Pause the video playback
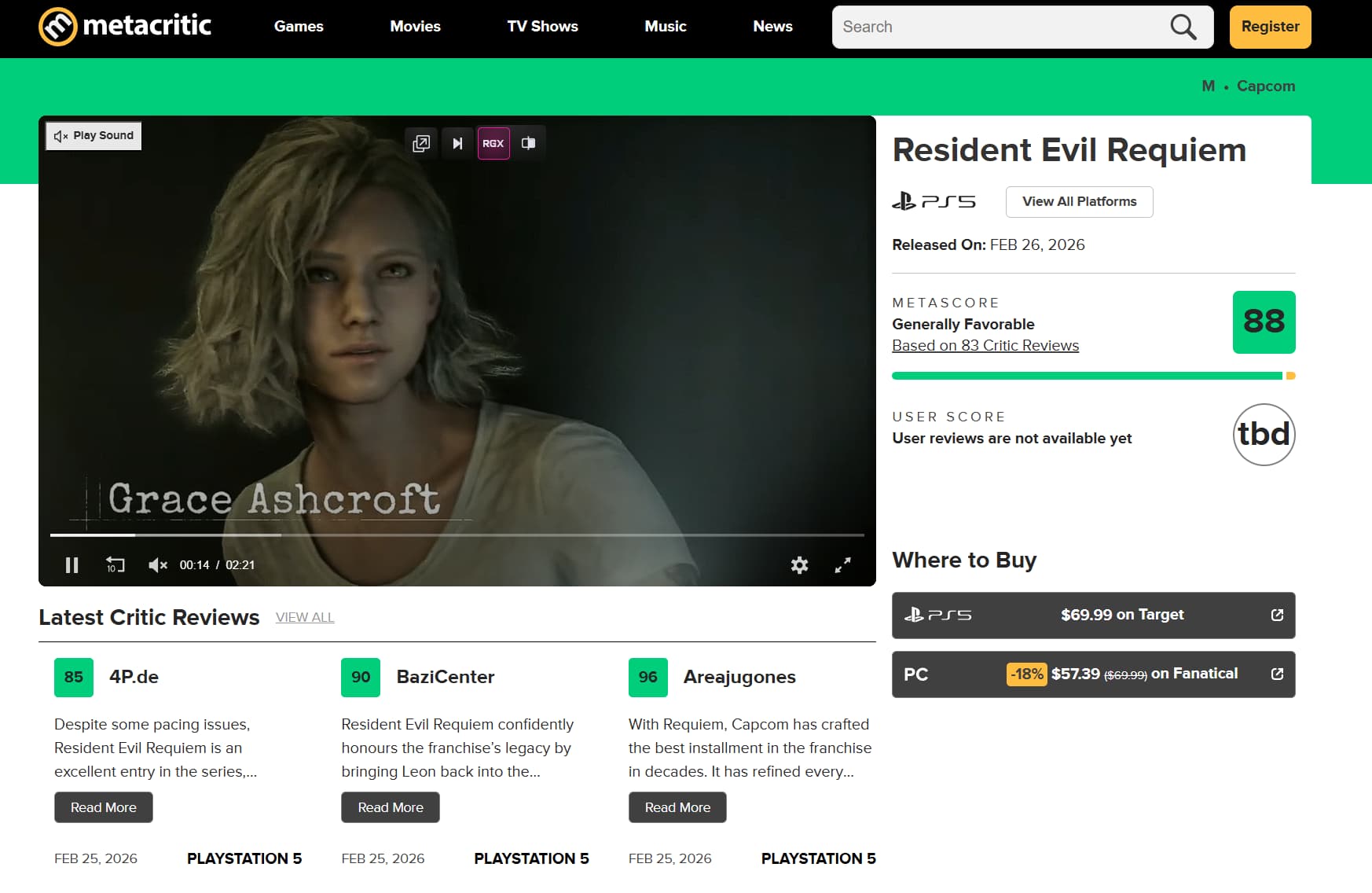1372x893 pixels. [x=72, y=564]
